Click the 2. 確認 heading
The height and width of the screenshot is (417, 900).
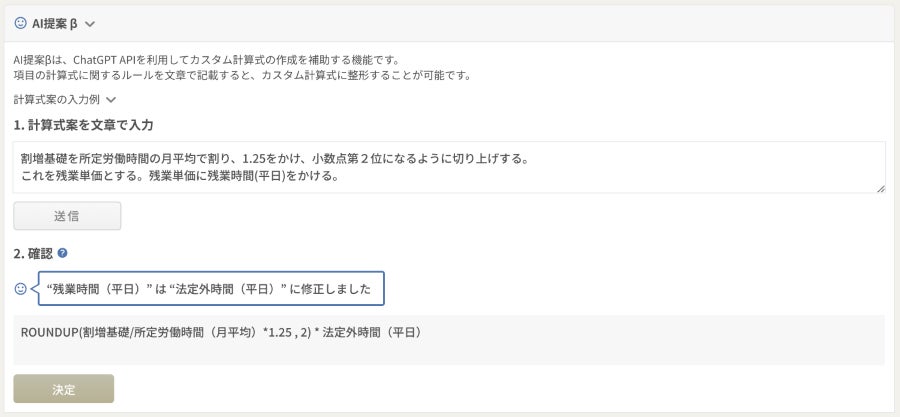tap(33, 254)
